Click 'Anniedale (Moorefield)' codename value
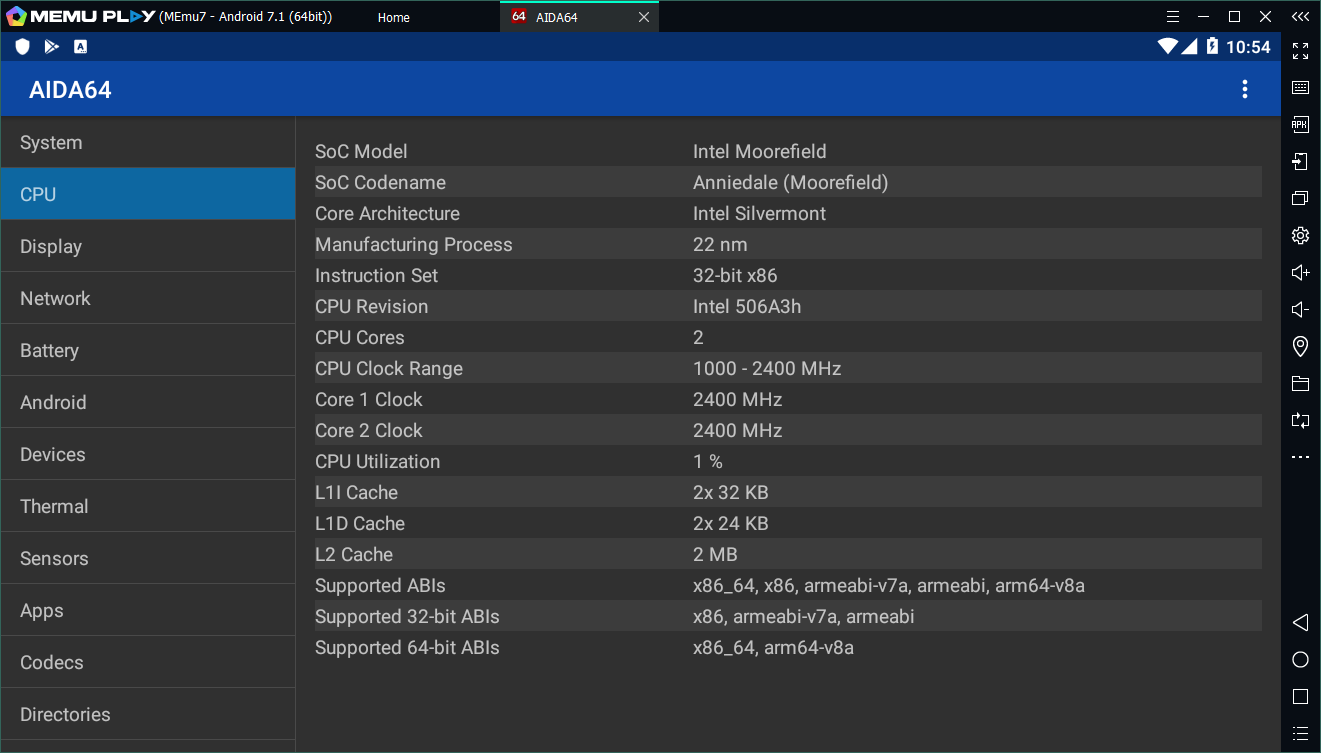 click(790, 182)
